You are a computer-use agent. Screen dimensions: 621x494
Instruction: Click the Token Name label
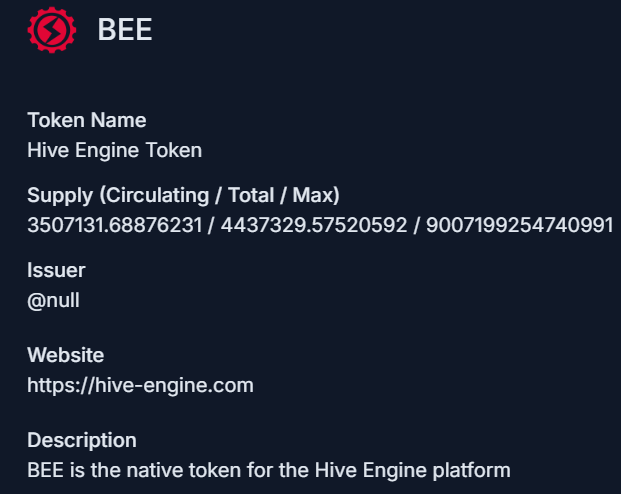coord(87,120)
